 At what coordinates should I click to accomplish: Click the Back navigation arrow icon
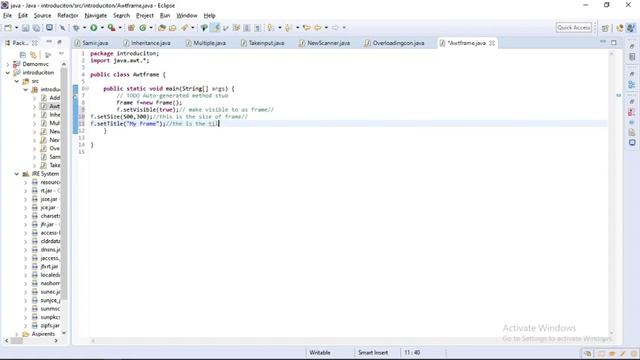[318, 28]
